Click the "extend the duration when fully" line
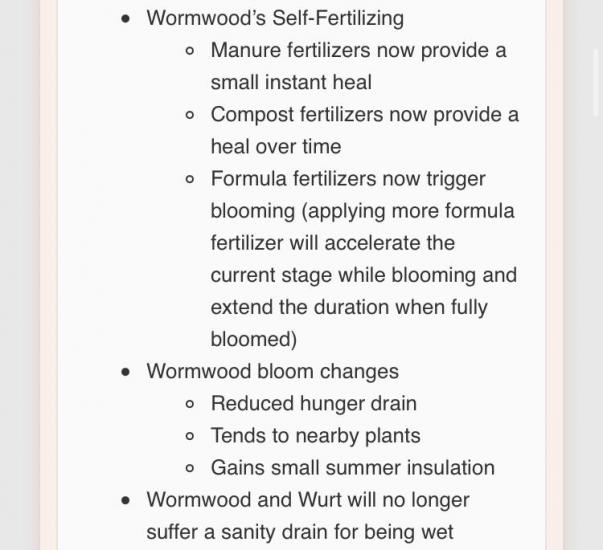The image size is (603, 550). tap(349, 307)
